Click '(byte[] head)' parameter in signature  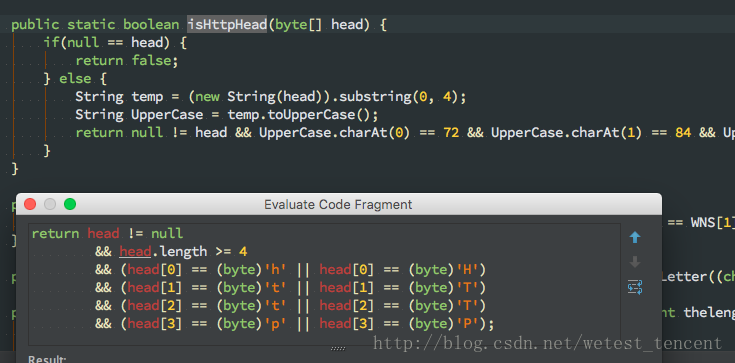pyautogui.click(x=319, y=24)
